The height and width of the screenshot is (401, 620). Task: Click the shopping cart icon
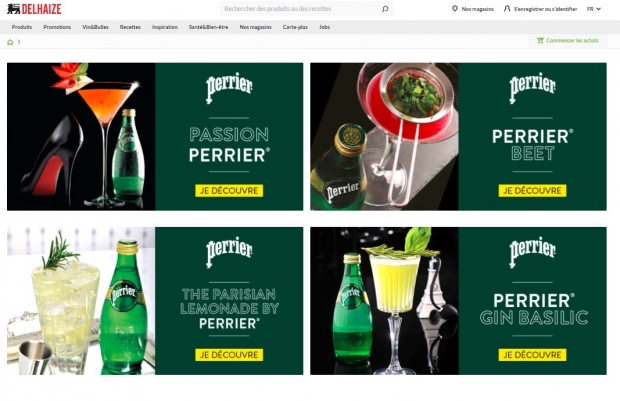point(540,40)
